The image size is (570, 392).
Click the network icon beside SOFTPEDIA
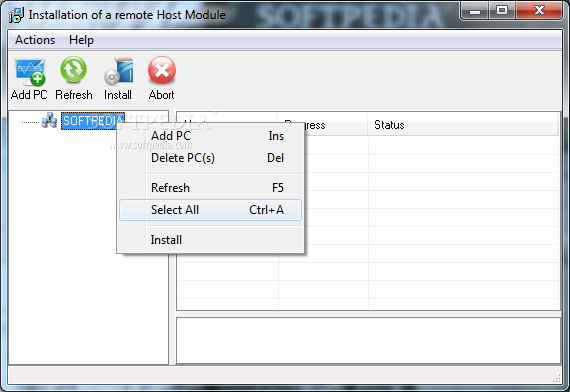[x=49, y=120]
